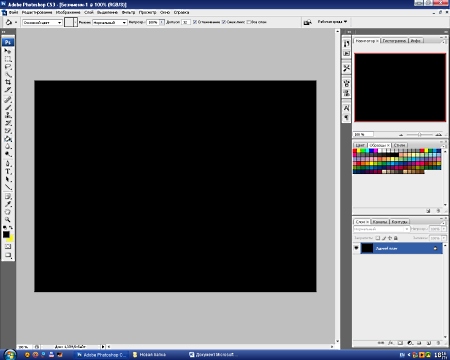The width and height of the screenshot is (450, 360).
Task: Toggle the Сглаживание anti-alias checkbox
Action: click(x=195, y=22)
